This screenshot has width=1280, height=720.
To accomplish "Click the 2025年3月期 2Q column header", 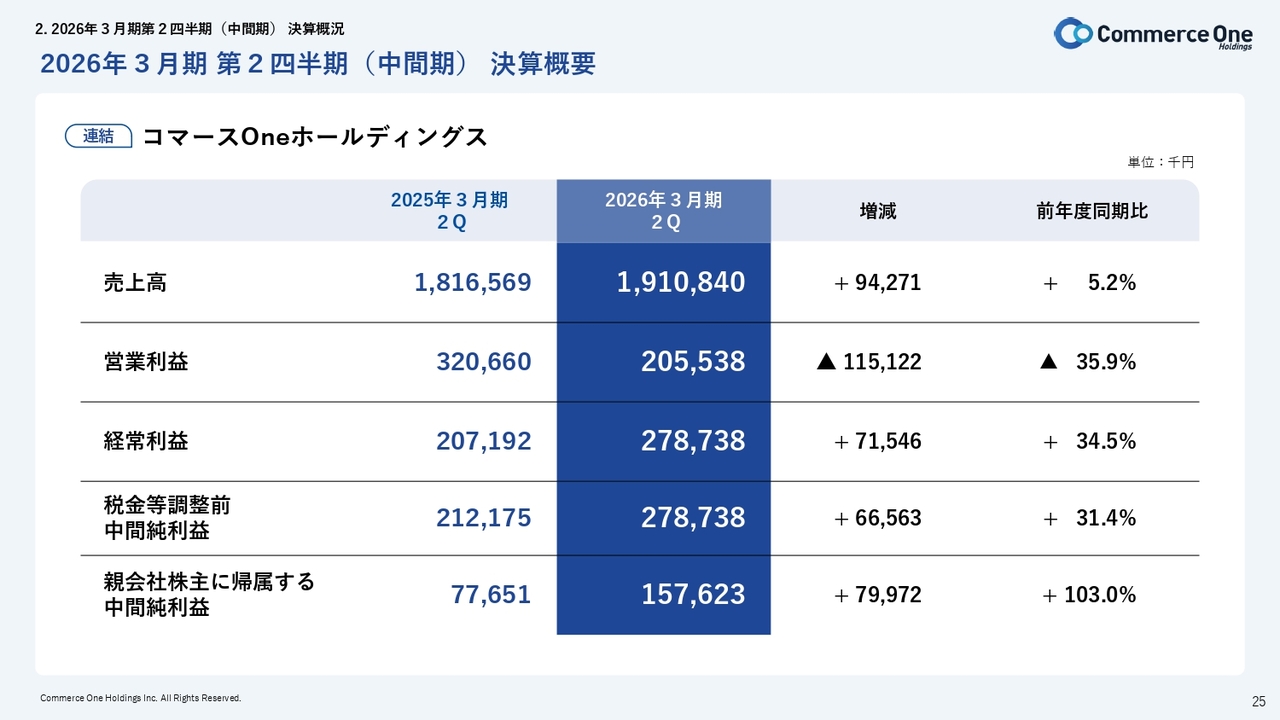I will pos(449,211).
